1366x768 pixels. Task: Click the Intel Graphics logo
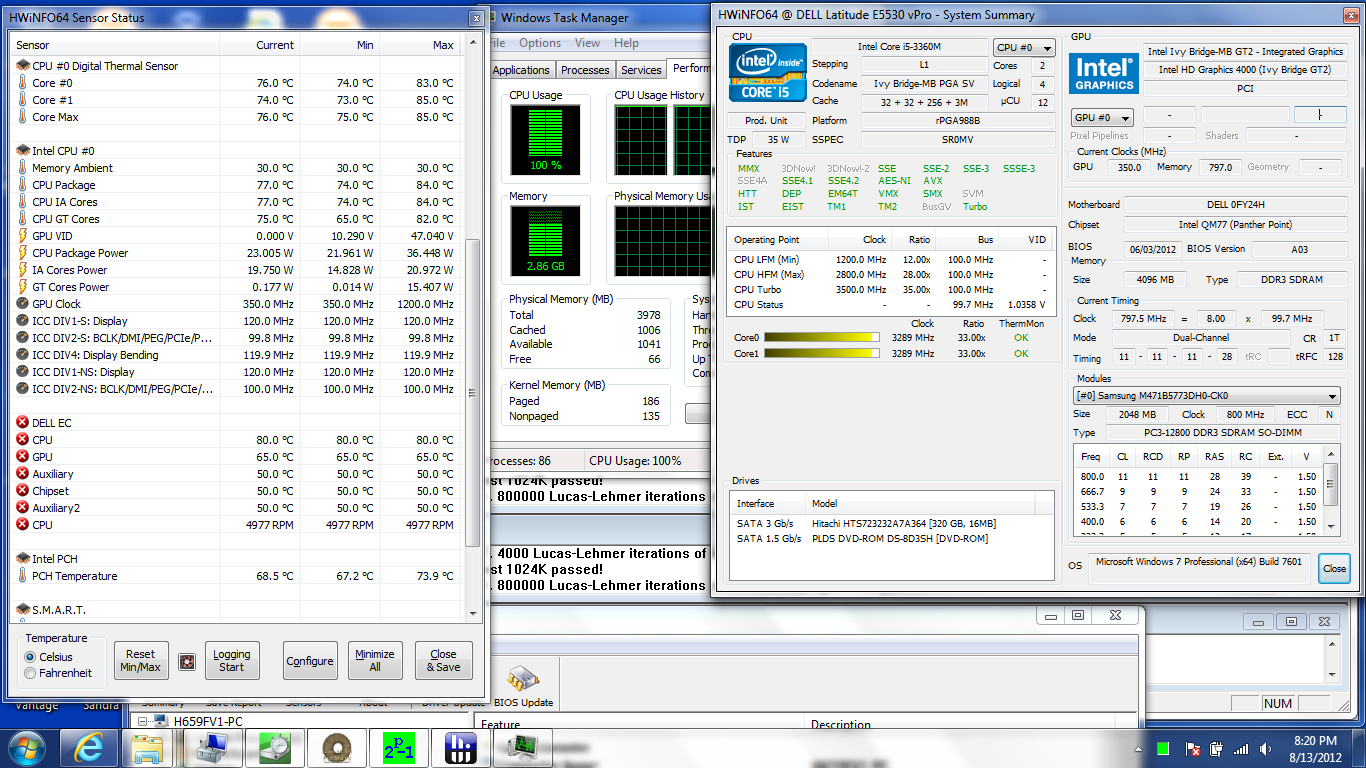point(1104,72)
